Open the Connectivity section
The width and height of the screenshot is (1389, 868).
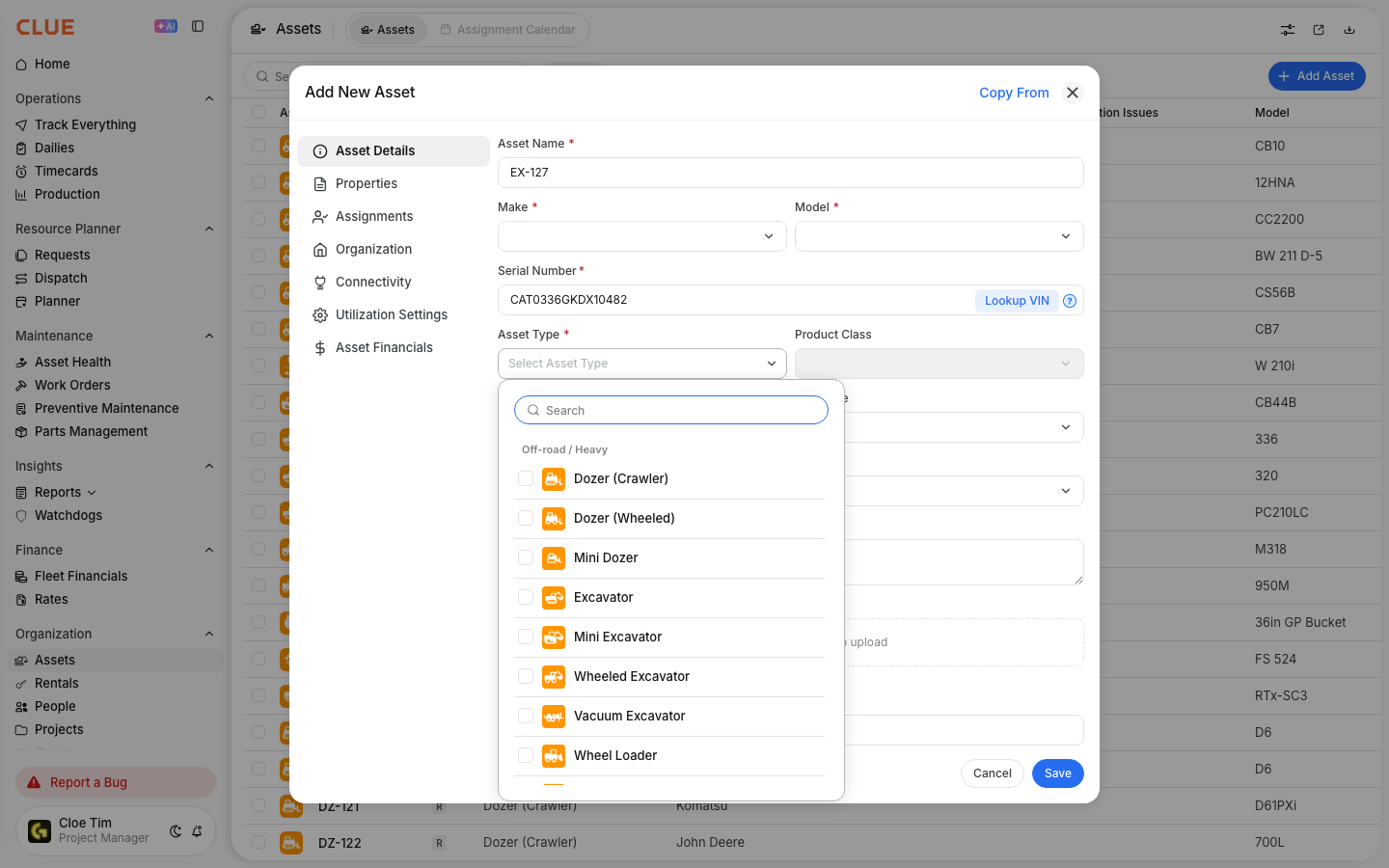[394, 283]
